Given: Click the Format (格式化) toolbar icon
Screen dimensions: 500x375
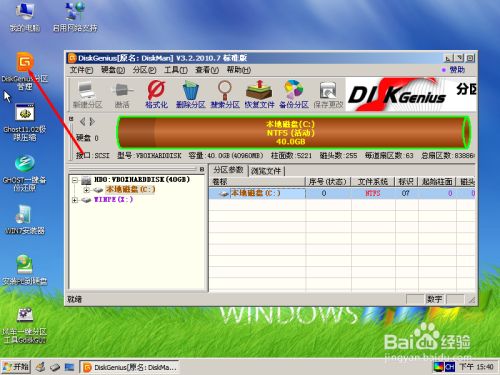Looking at the screenshot, I should click(x=156, y=95).
